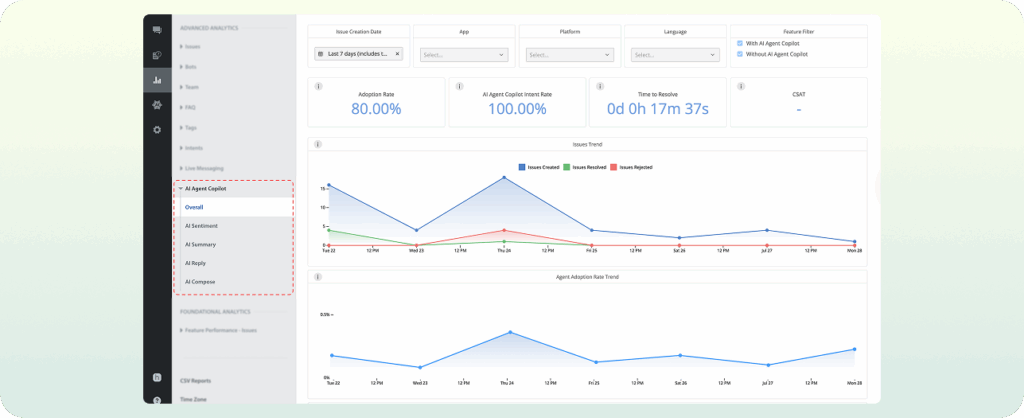Toggle Issues Rejected red legend swatch

(614, 167)
